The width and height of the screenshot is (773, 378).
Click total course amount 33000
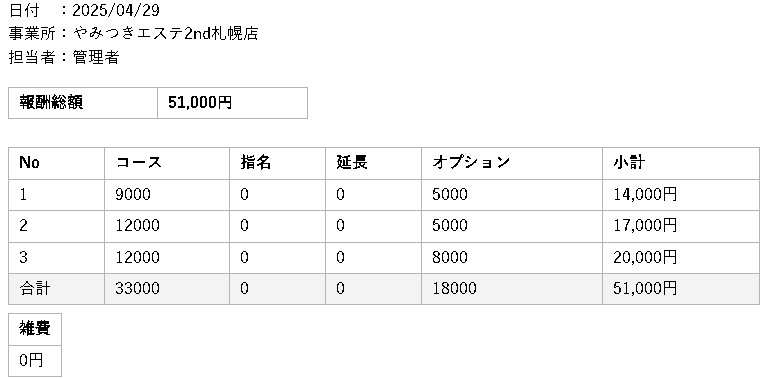138,288
